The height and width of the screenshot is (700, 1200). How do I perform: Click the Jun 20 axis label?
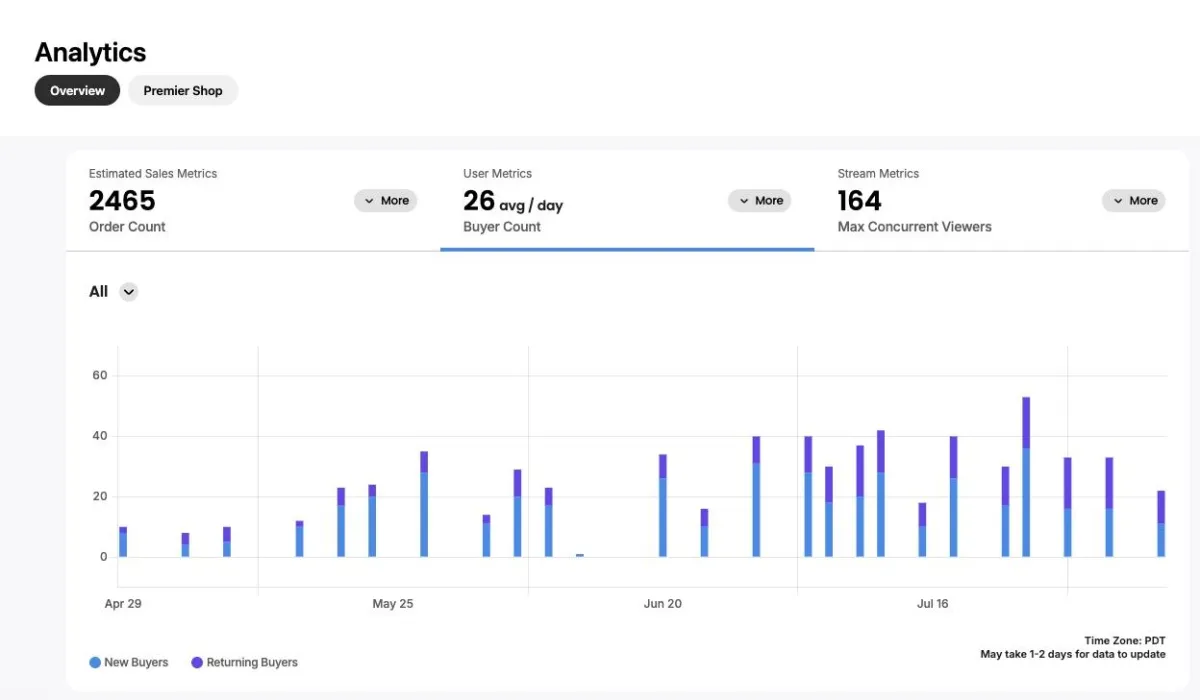pos(662,604)
